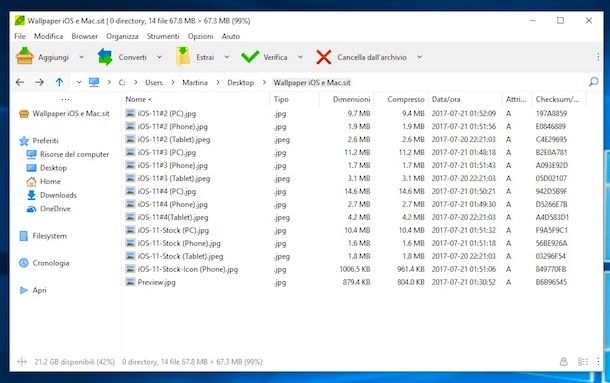Open the Opzioni menu
Screen dimensions: 610x383
click(x=200, y=37)
